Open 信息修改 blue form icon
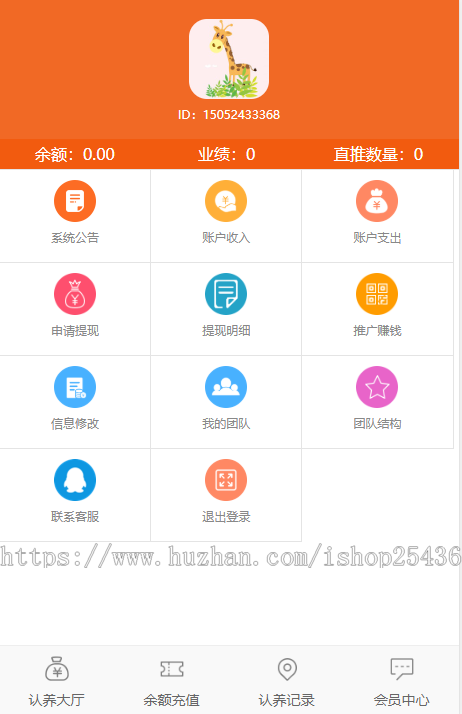Screen dimensions: 462x714 75,387
